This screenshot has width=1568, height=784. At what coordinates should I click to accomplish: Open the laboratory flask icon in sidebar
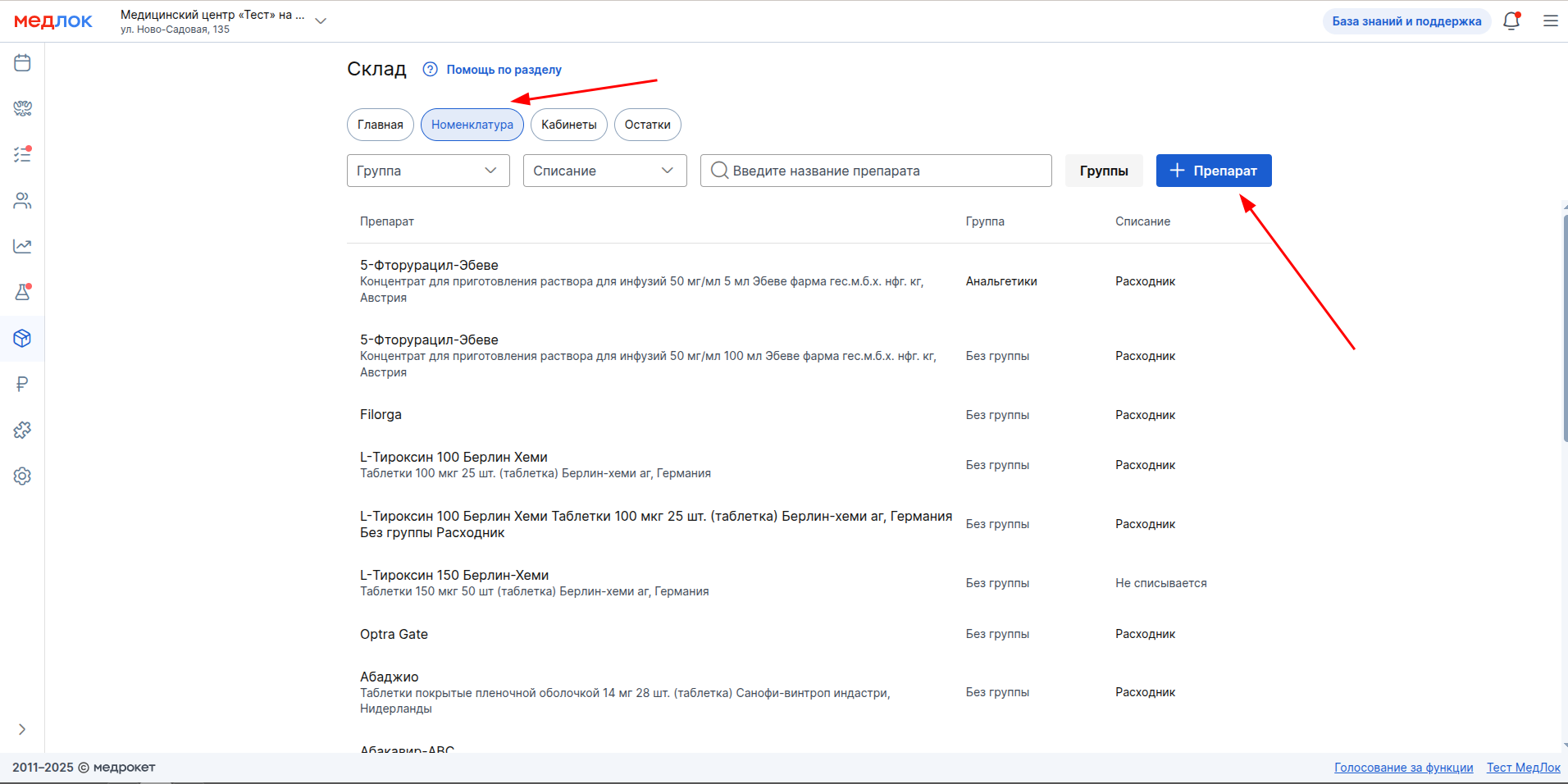click(22, 292)
